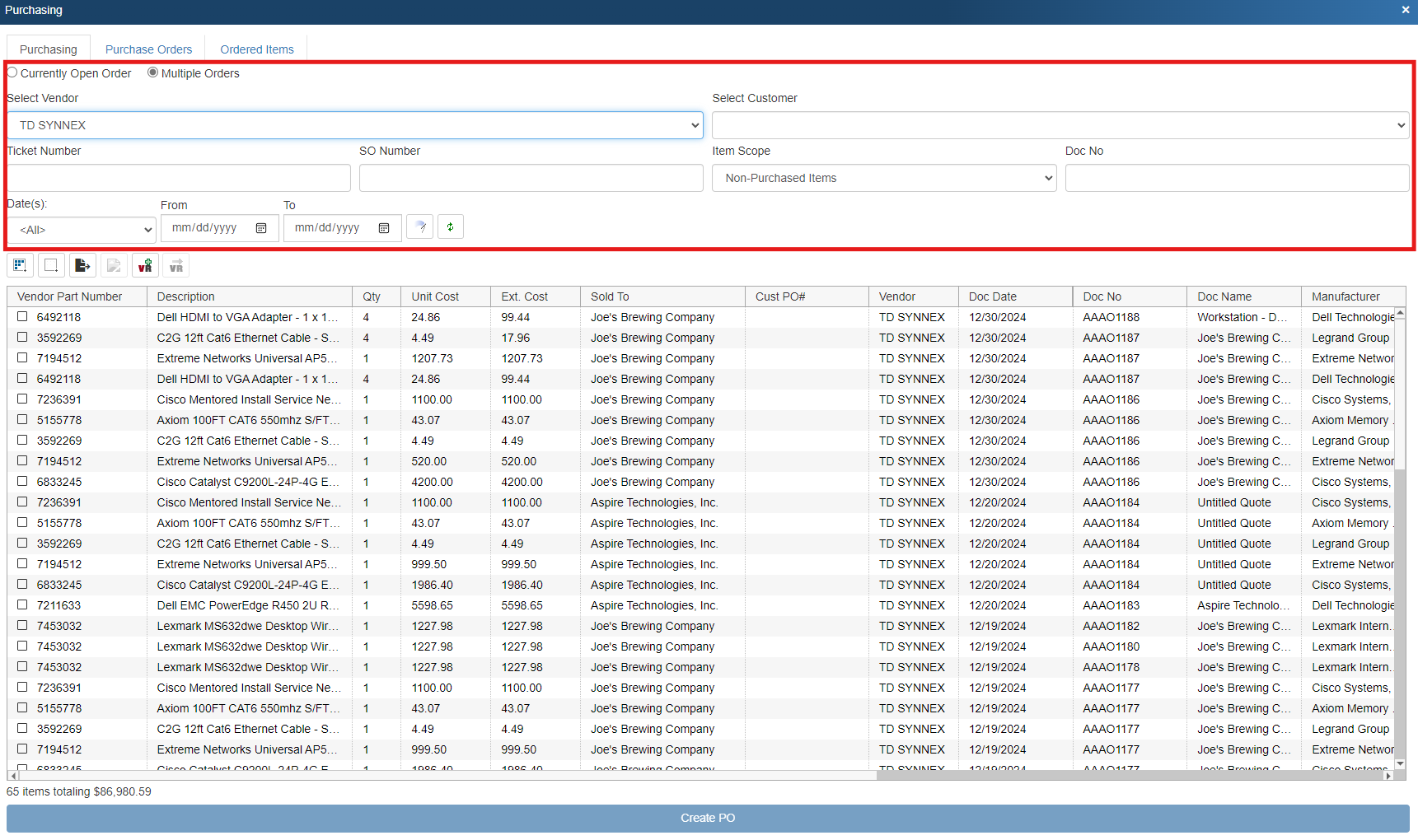Switch to the Ordered Items tab
The width and height of the screenshot is (1418, 840).
(257, 49)
